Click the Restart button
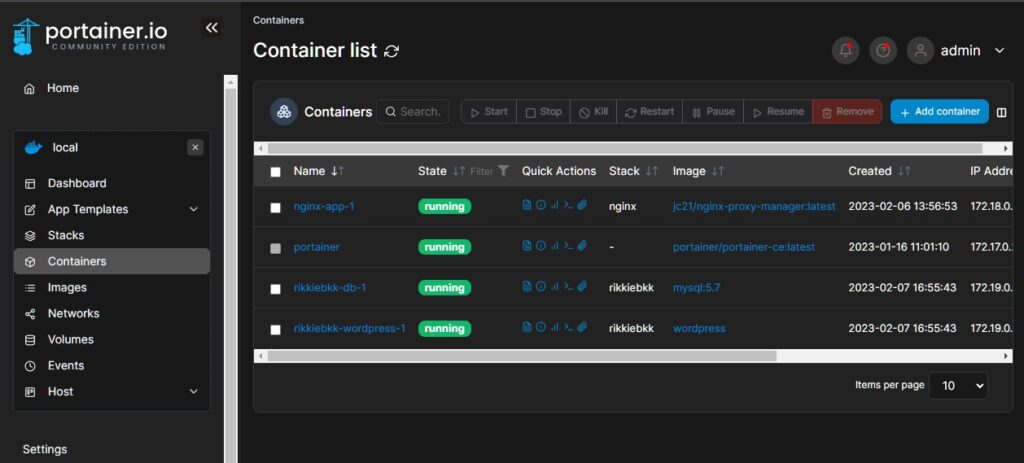The image size is (1024, 463). pyautogui.click(x=650, y=112)
